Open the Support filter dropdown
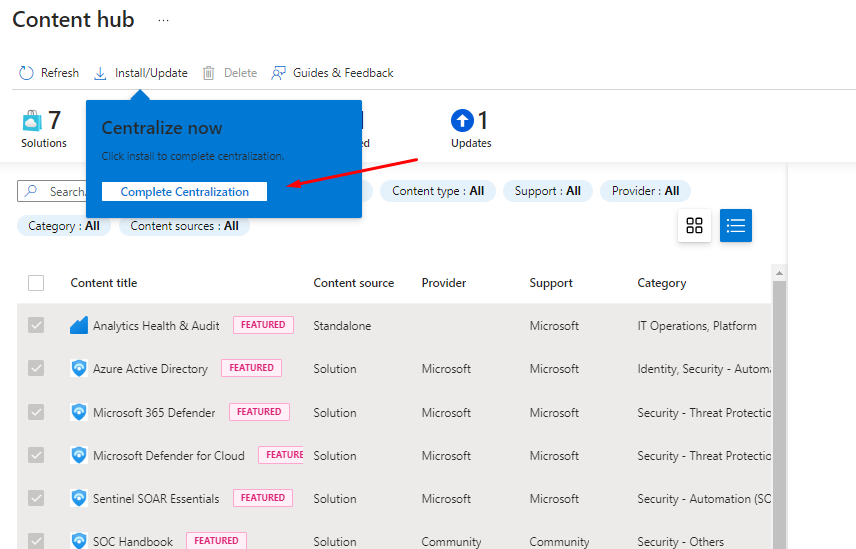856x549 pixels. point(547,191)
